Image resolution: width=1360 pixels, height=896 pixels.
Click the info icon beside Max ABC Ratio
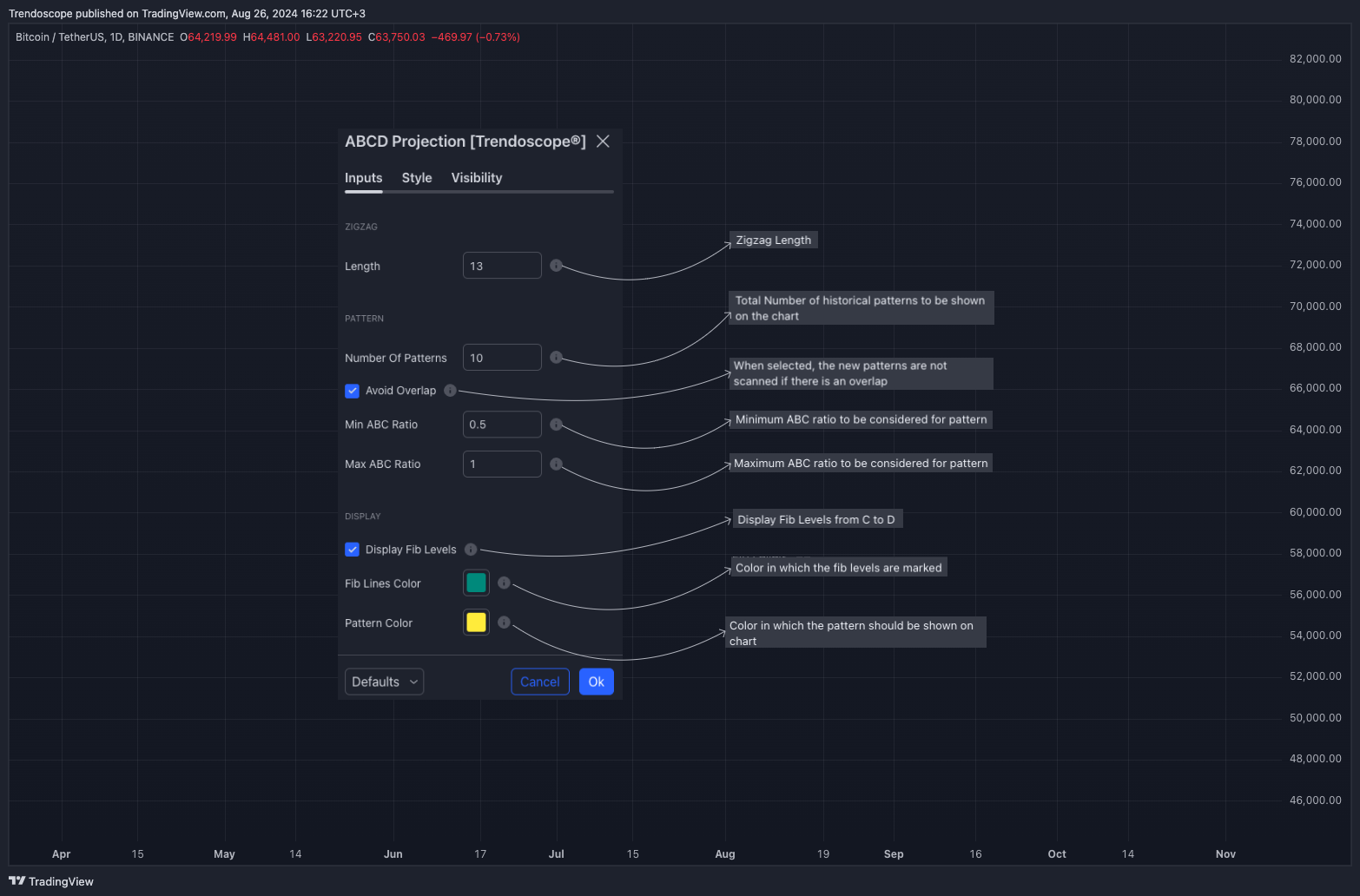(x=556, y=464)
